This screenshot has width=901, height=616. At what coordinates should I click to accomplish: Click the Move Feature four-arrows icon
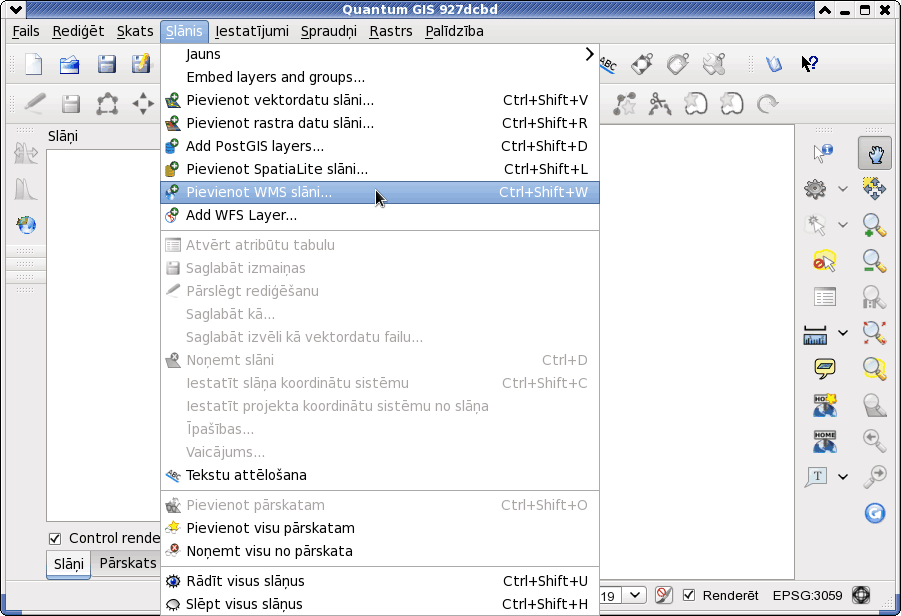(143, 104)
